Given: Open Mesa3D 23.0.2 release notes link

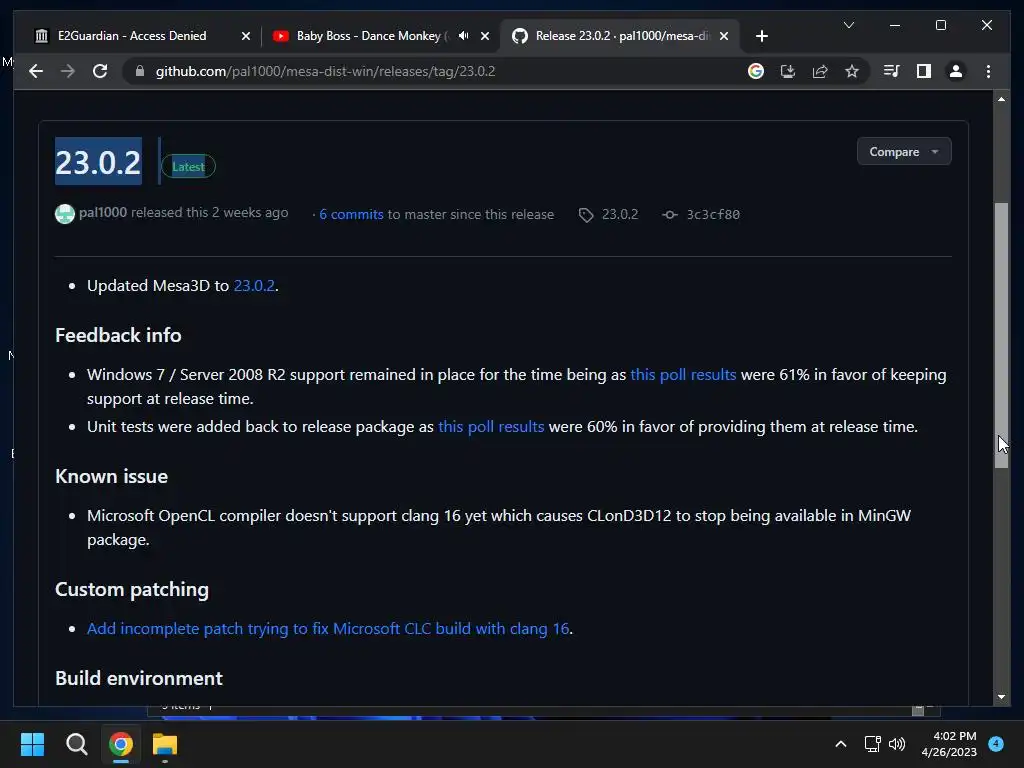Looking at the screenshot, I should (x=254, y=285).
